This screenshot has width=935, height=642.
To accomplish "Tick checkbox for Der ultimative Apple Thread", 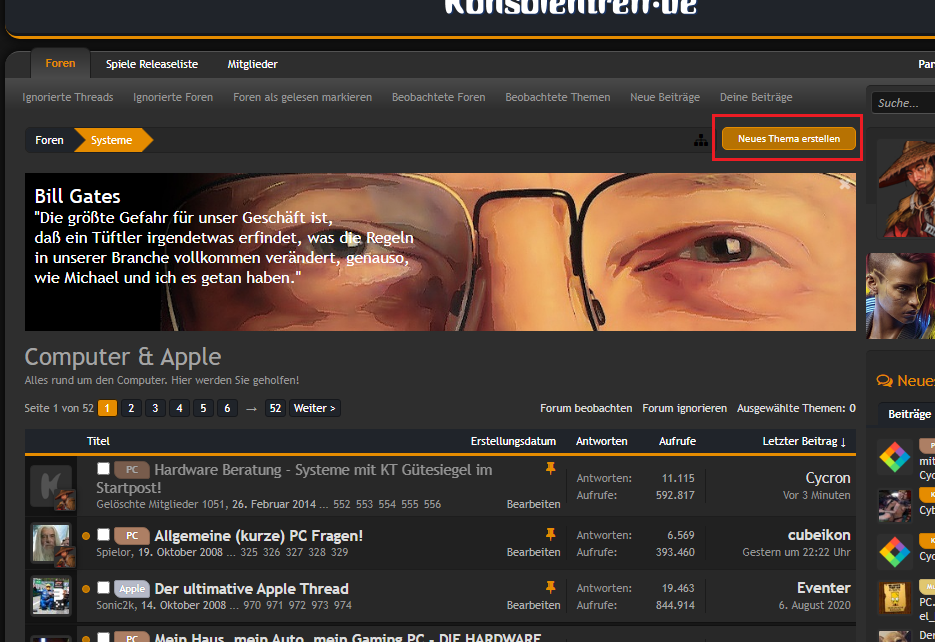I will pyautogui.click(x=103, y=587).
